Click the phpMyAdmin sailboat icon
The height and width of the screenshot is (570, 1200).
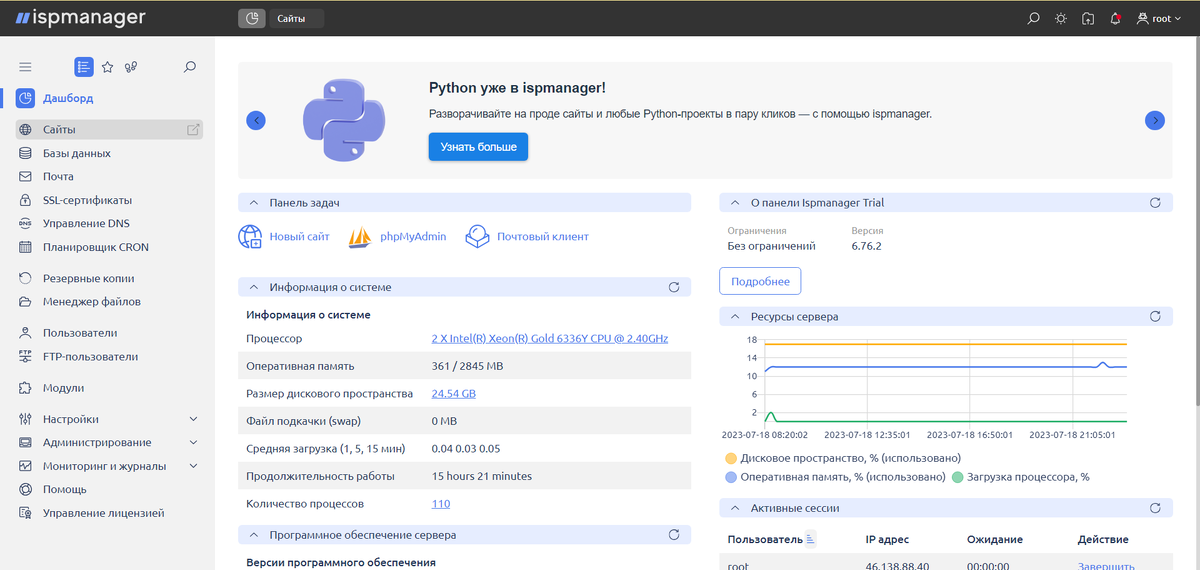click(x=361, y=237)
